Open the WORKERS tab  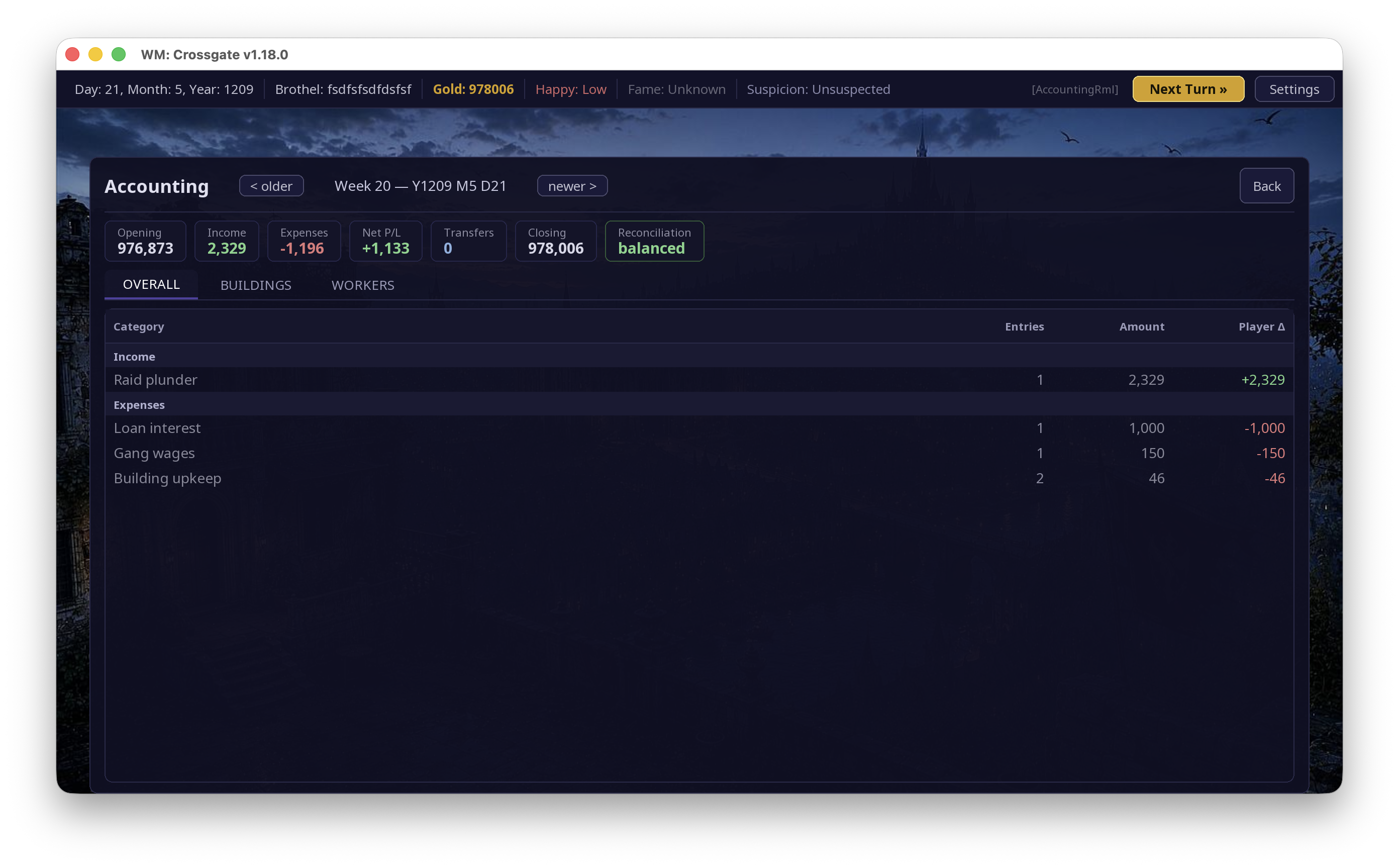[363, 285]
